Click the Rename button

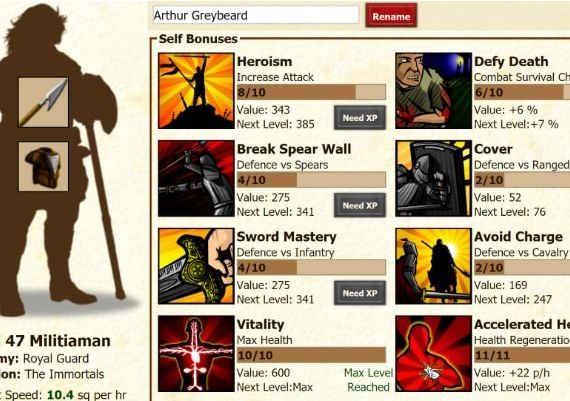click(391, 15)
